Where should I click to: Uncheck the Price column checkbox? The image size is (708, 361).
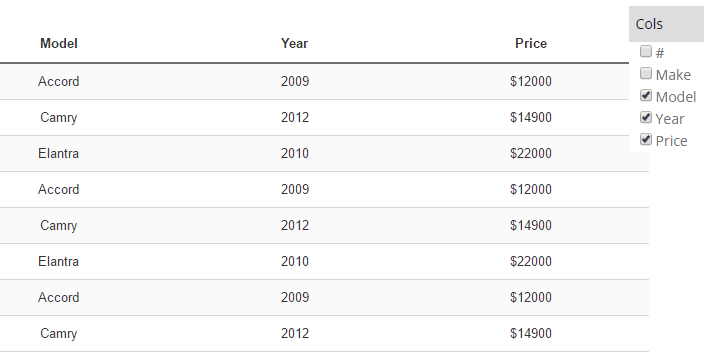click(646, 139)
